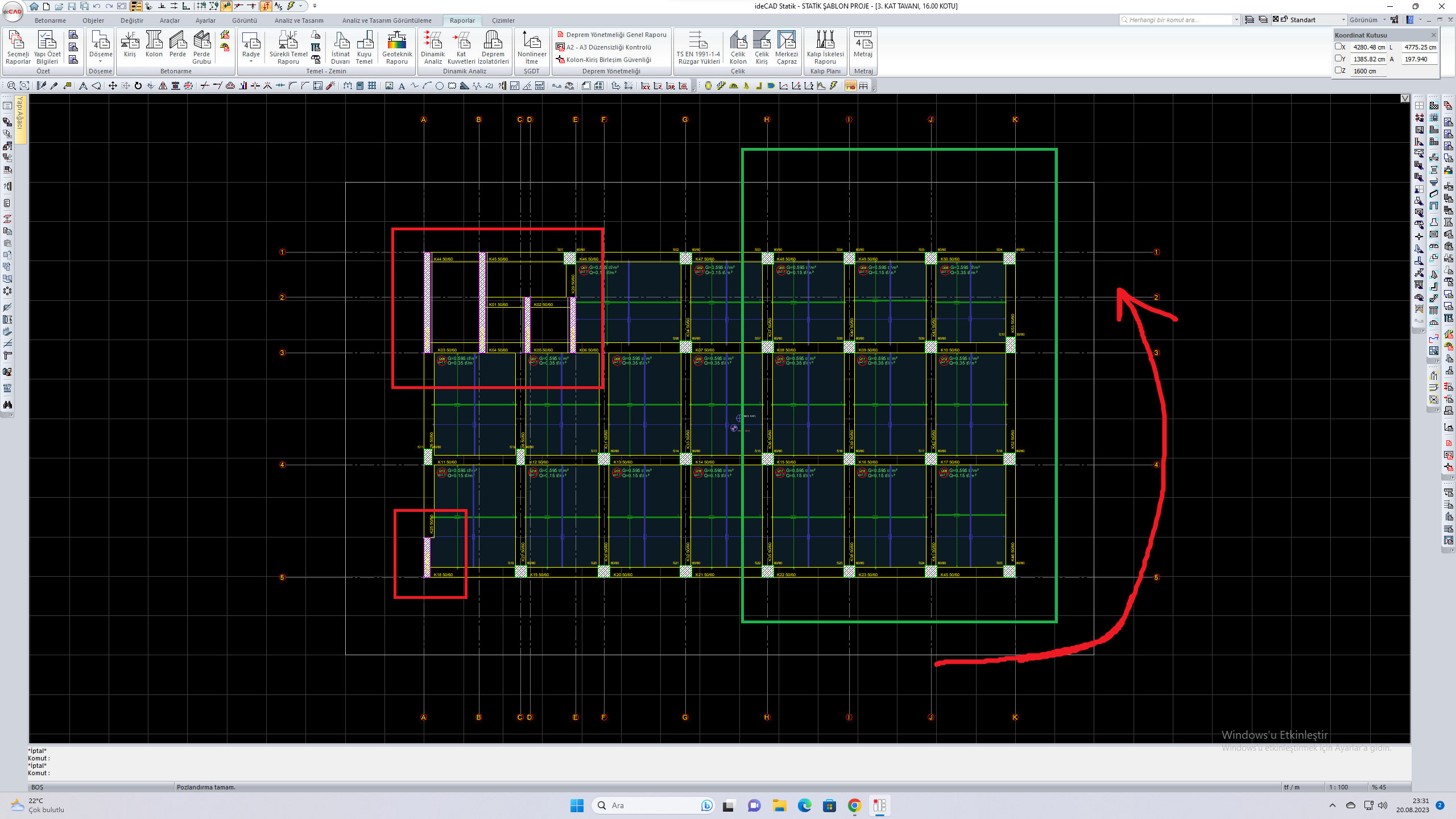Expand the Yapı Ağacı side panel
The image size is (1456, 819).
tap(20, 119)
